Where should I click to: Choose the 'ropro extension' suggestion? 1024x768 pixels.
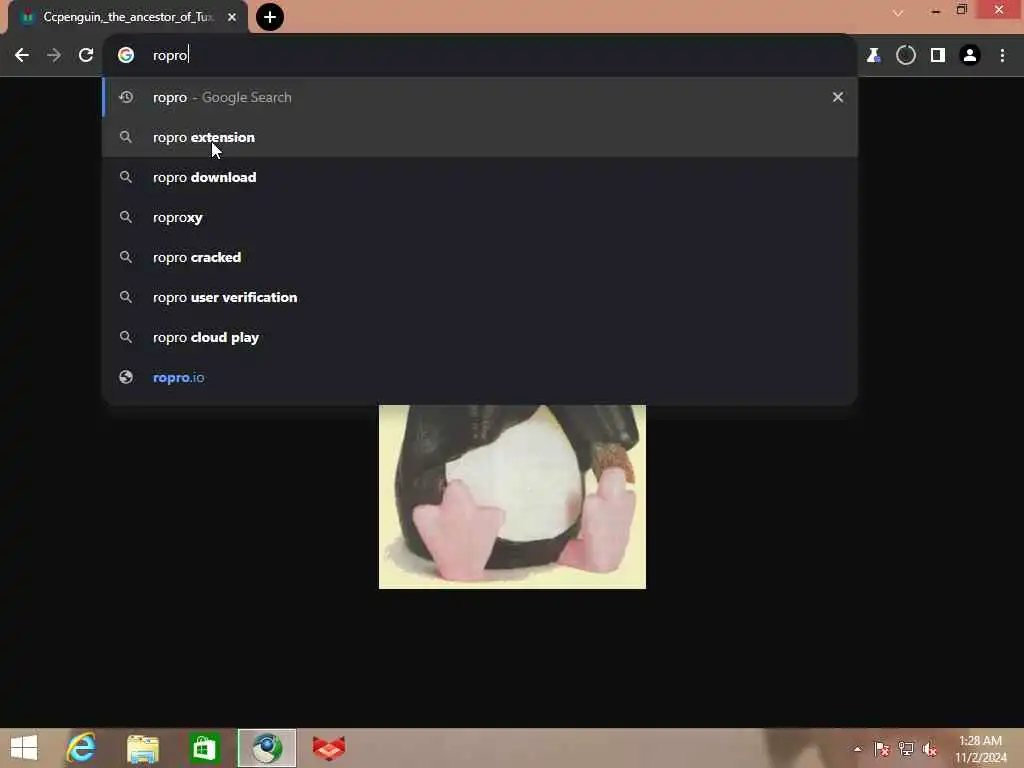tap(480, 137)
